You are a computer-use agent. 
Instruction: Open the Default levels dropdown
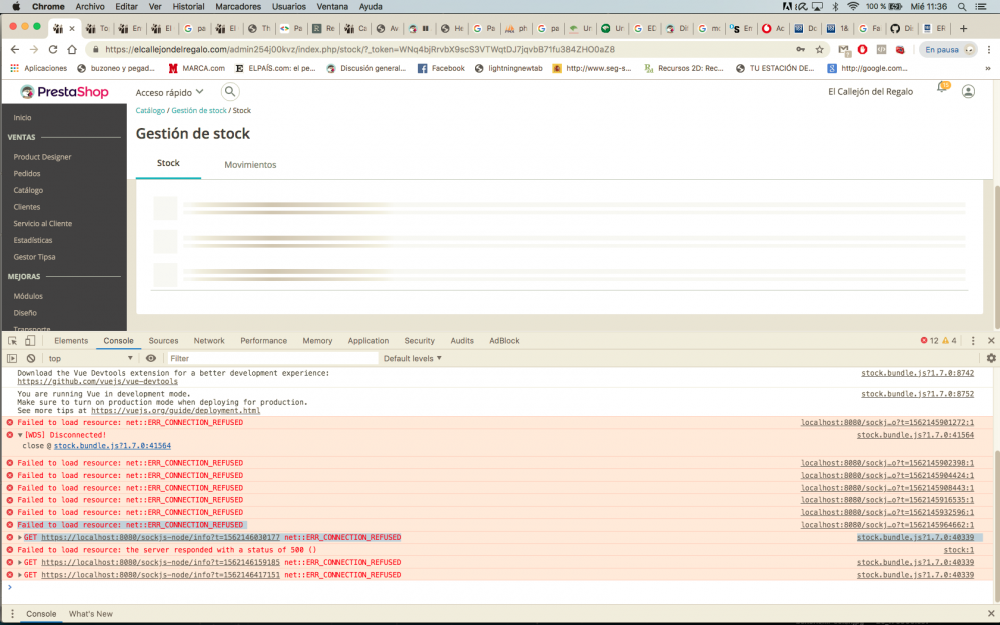tap(413, 358)
